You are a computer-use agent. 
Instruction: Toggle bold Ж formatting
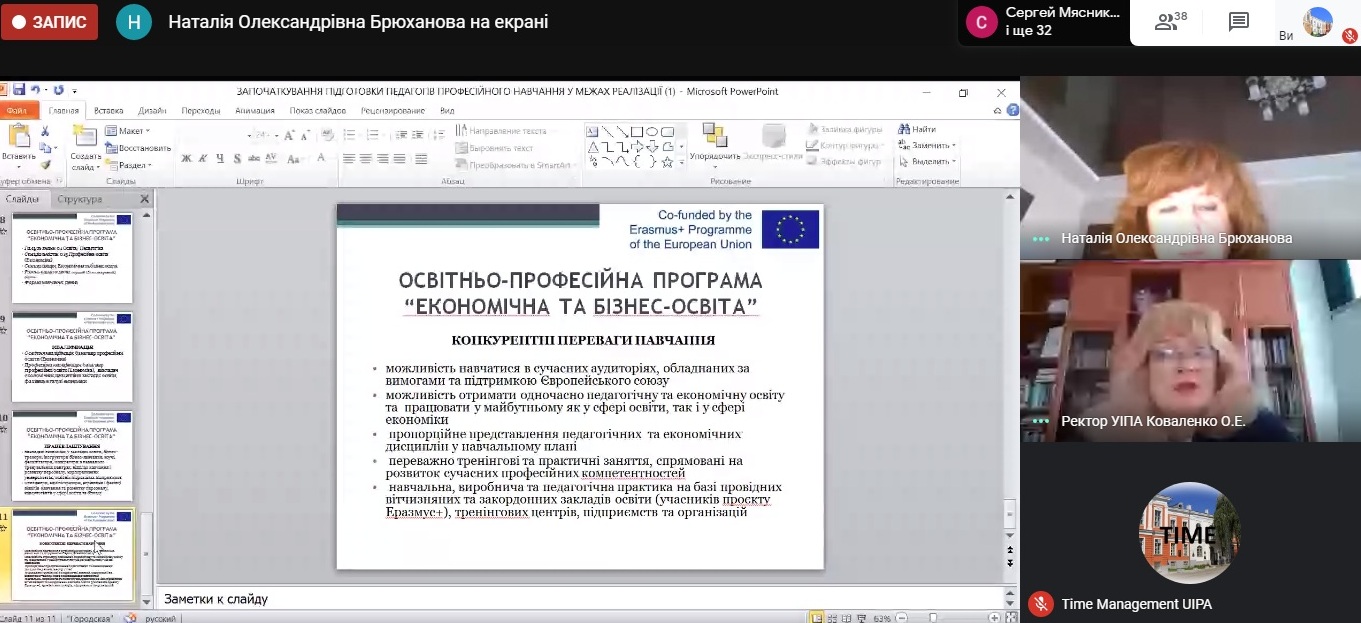(x=186, y=158)
